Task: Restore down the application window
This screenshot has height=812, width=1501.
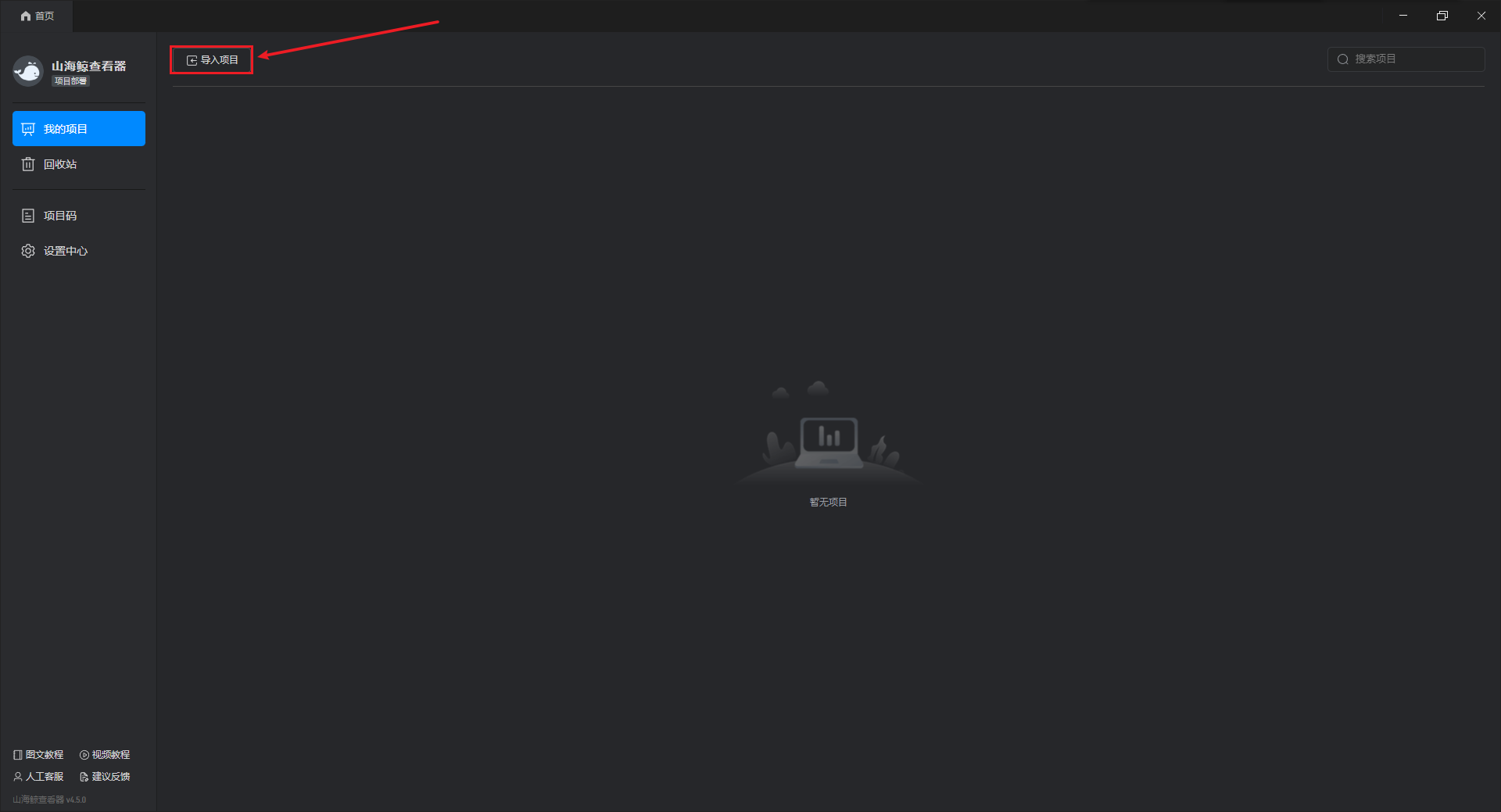Action: [1442, 16]
